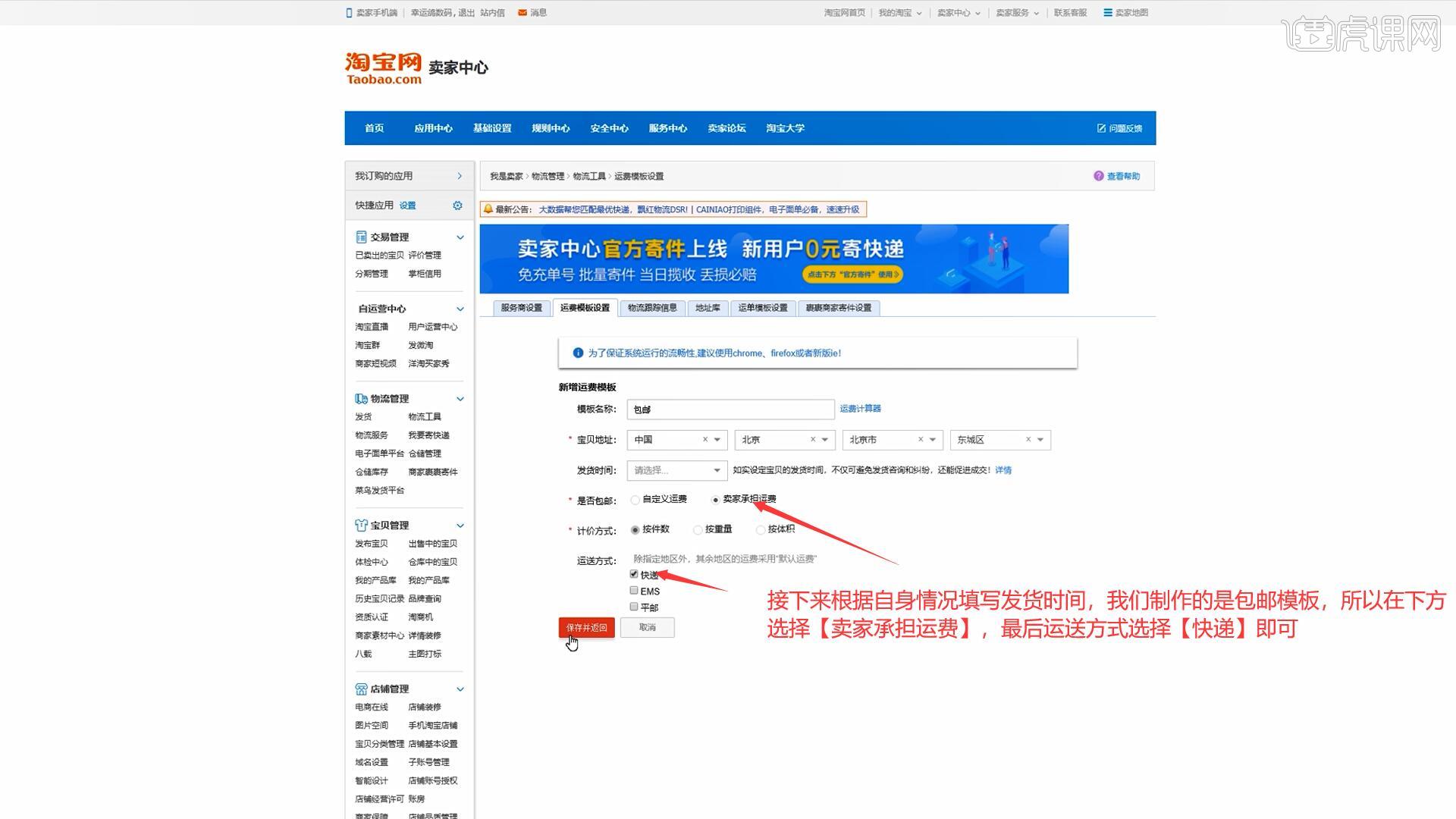Open 淘宝大学 in the blue navigation bar
The width and height of the screenshot is (1456, 819).
[x=785, y=128]
